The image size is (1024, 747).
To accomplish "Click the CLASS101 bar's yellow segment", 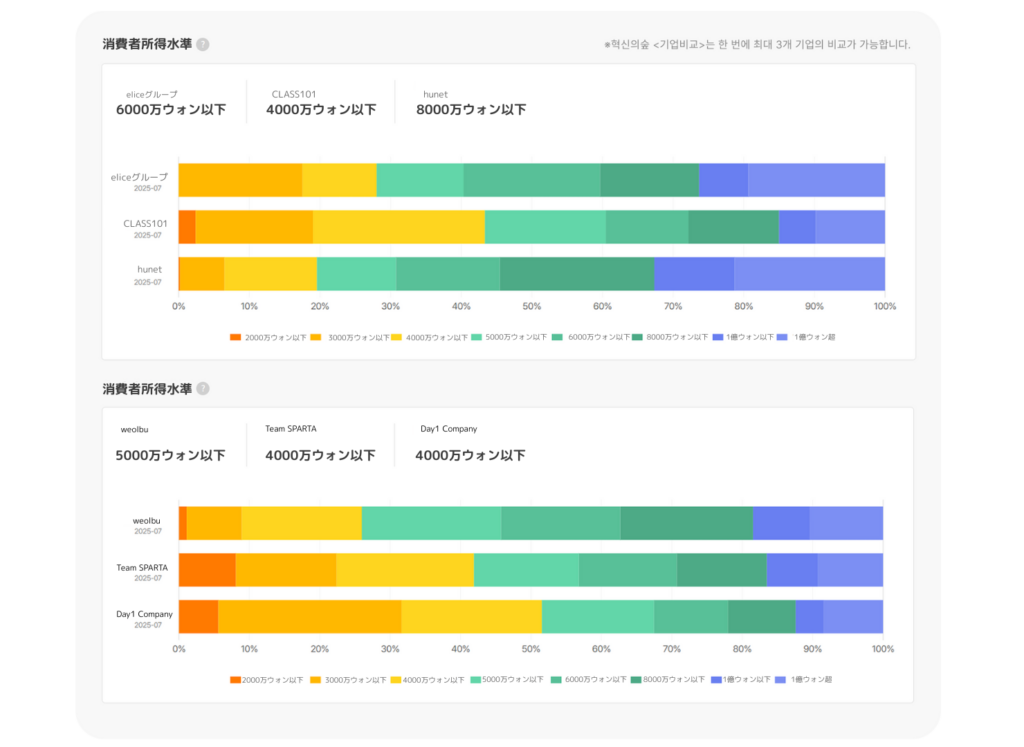I will pyautogui.click(x=398, y=227).
